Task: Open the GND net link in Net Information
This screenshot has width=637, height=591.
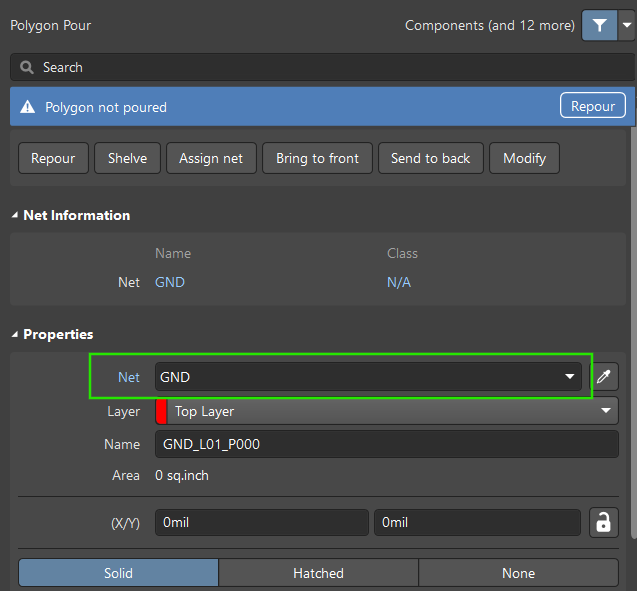Action: pos(170,282)
